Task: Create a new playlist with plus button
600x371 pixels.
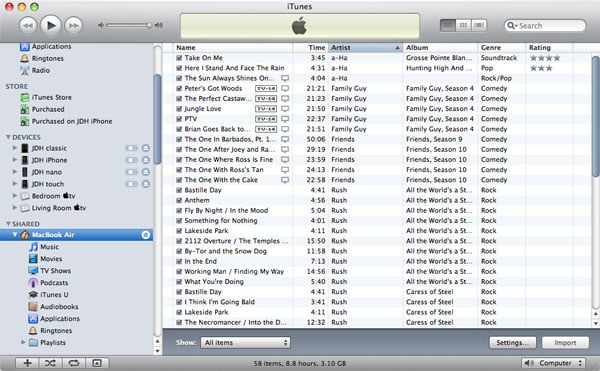Action: pyautogui.click(x=27, y=363)
